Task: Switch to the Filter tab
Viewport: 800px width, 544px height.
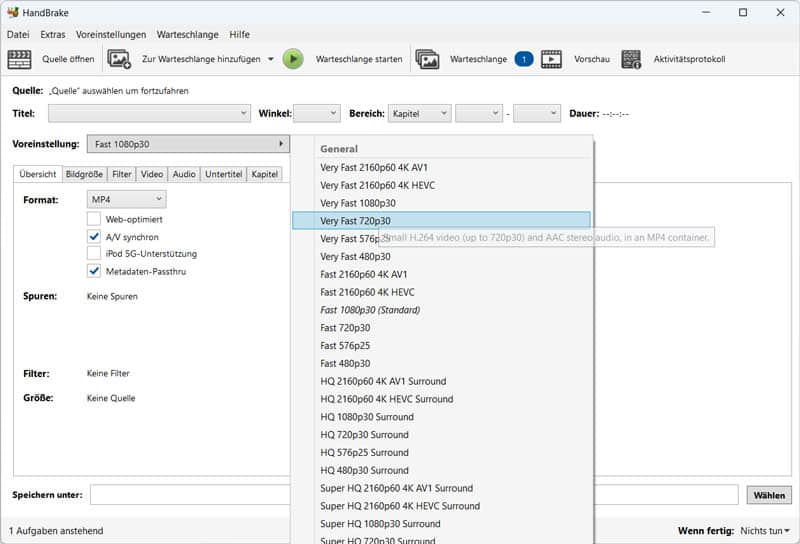Action: tap(122, 174)
